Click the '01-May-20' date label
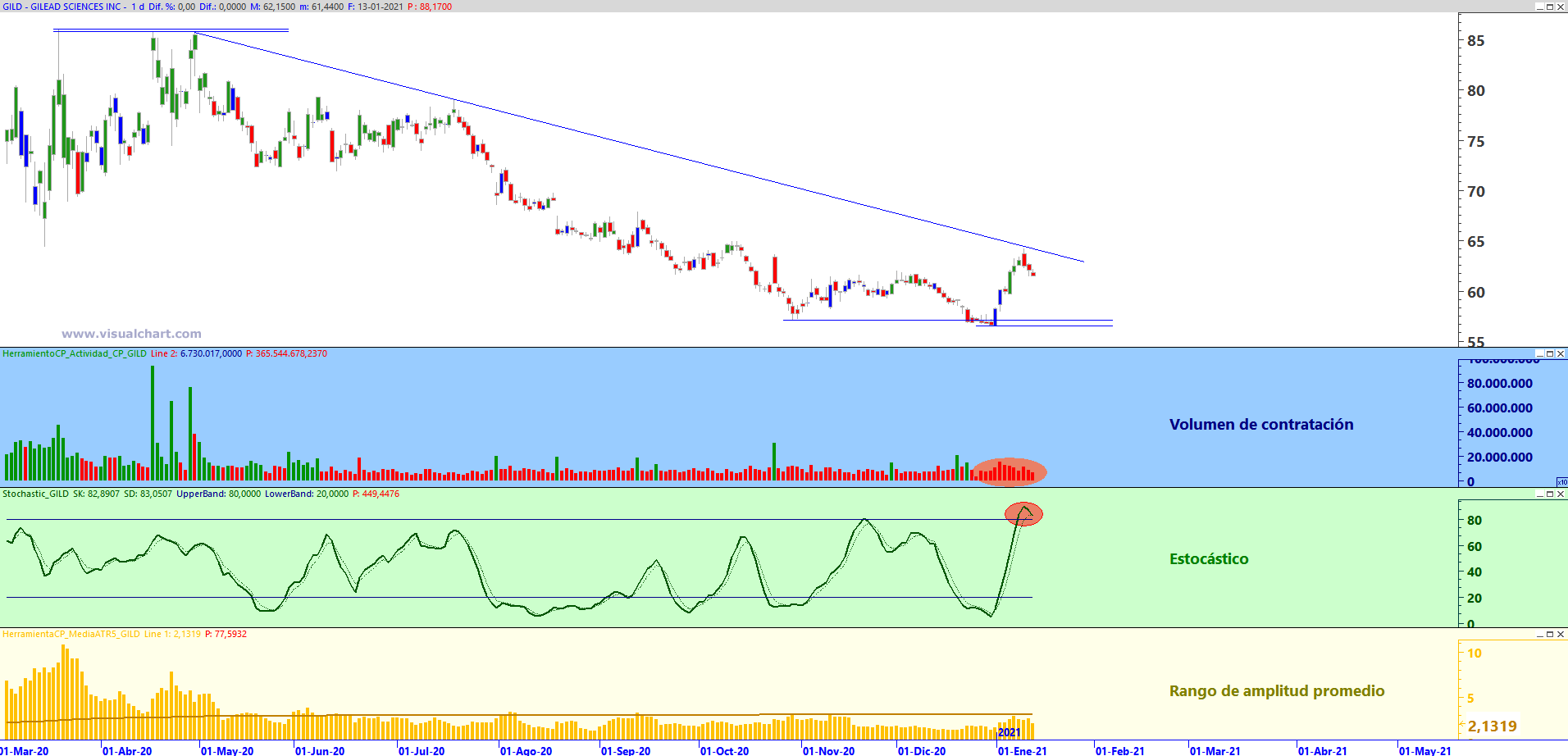Image resolution: width=1568 pixels, height=756 pixels. click(227, 750)
